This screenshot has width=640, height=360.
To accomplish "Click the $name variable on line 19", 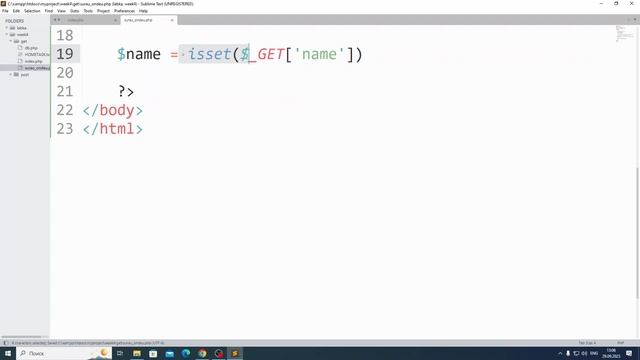I will 139,54.
